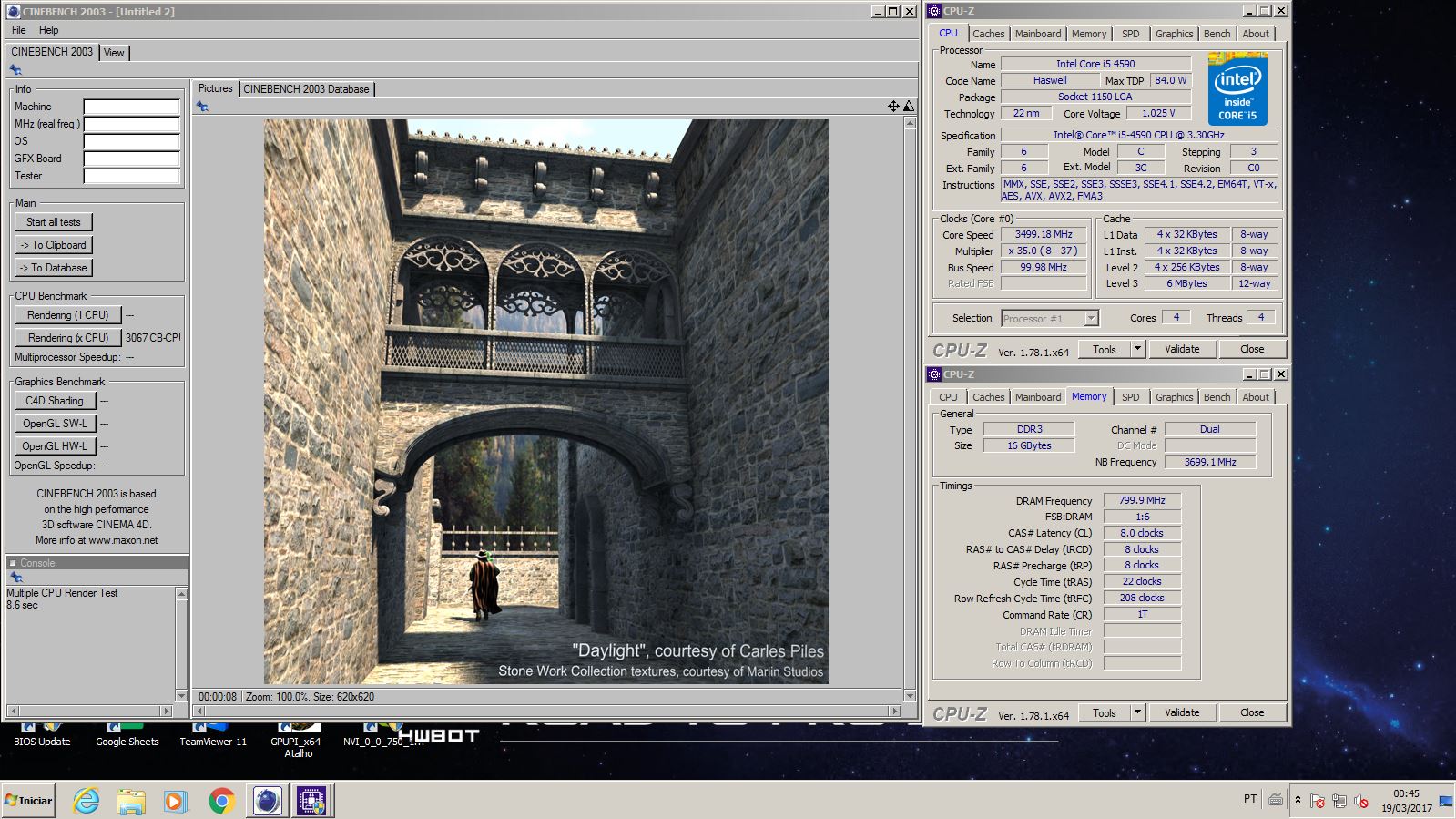This screenshot has height=819, width=1456.
Task: Open the Bench tab in upper CPU-Z
Action: [1217, 34]
